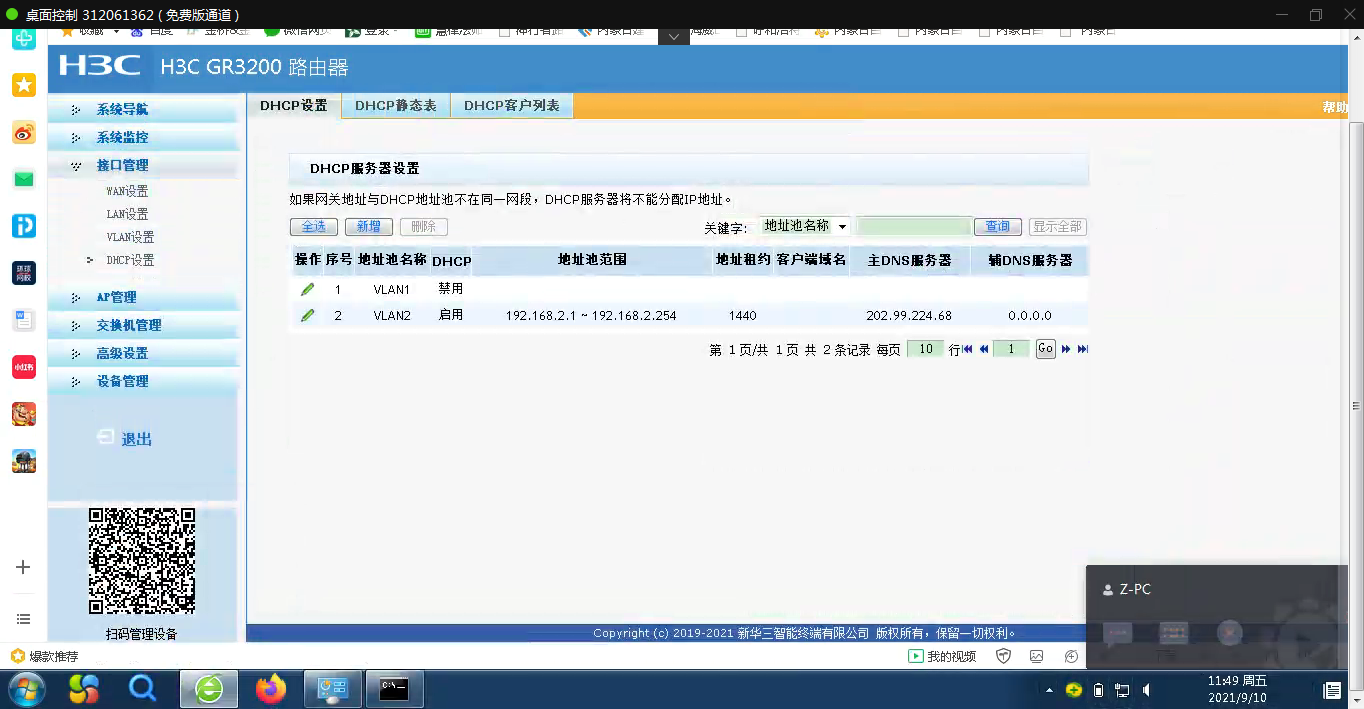Viewport: 1364px width, 709px height.
Task: Open the command prompt taskbar icon
Action: coord(394,689)
